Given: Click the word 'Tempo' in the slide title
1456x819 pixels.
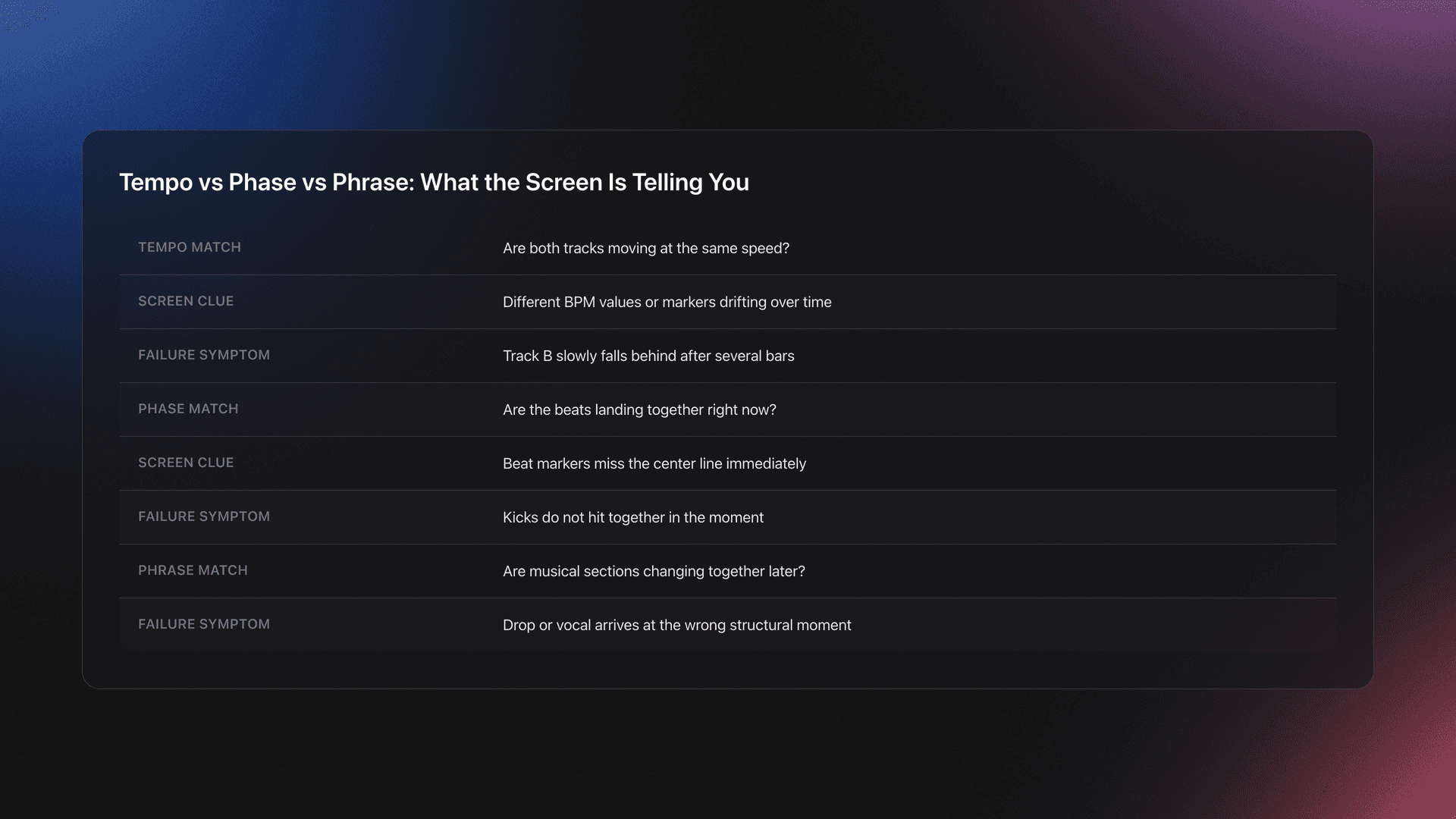Looking at the screenshot, I should click(x=155, y=183).
